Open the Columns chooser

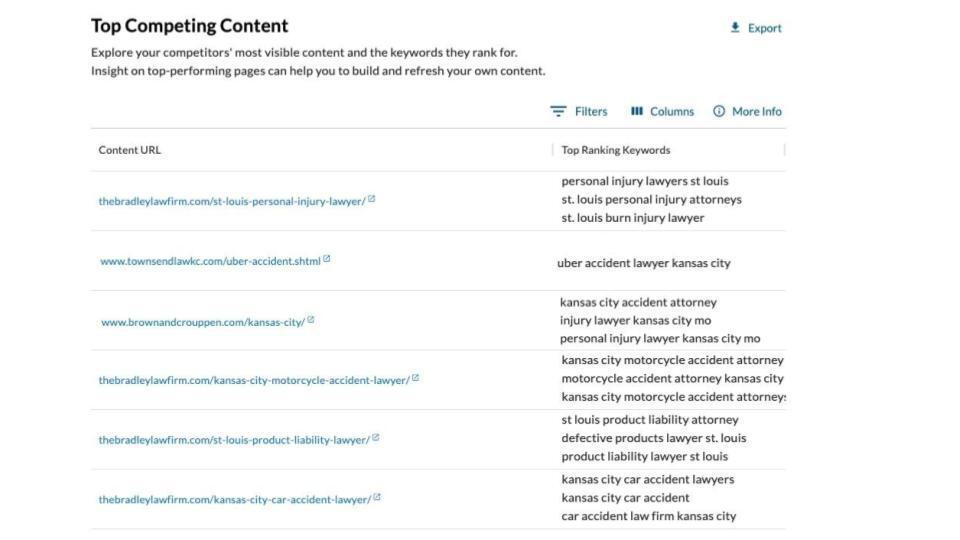coord(672,112)
